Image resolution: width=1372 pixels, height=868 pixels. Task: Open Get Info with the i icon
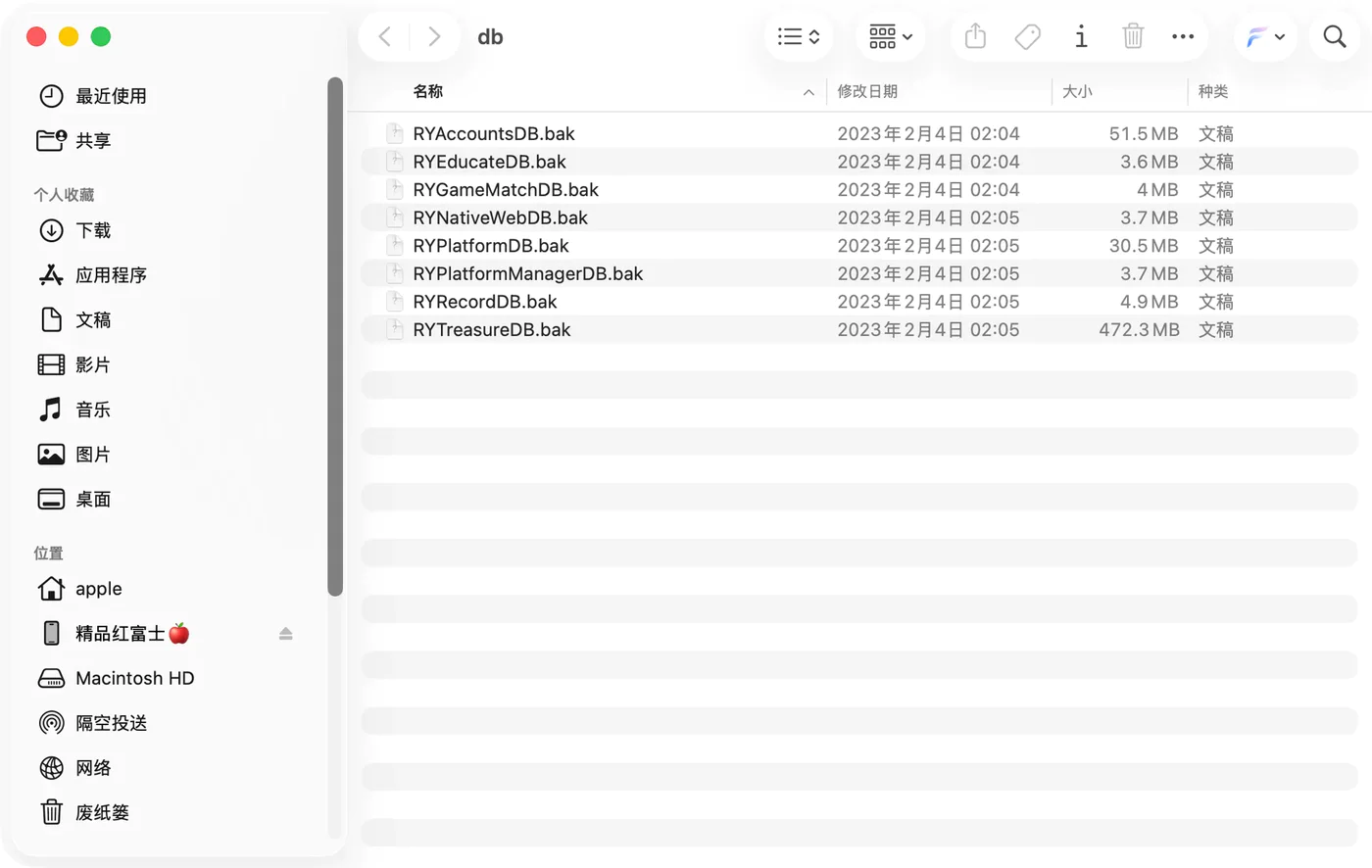tap(1081, 37)
